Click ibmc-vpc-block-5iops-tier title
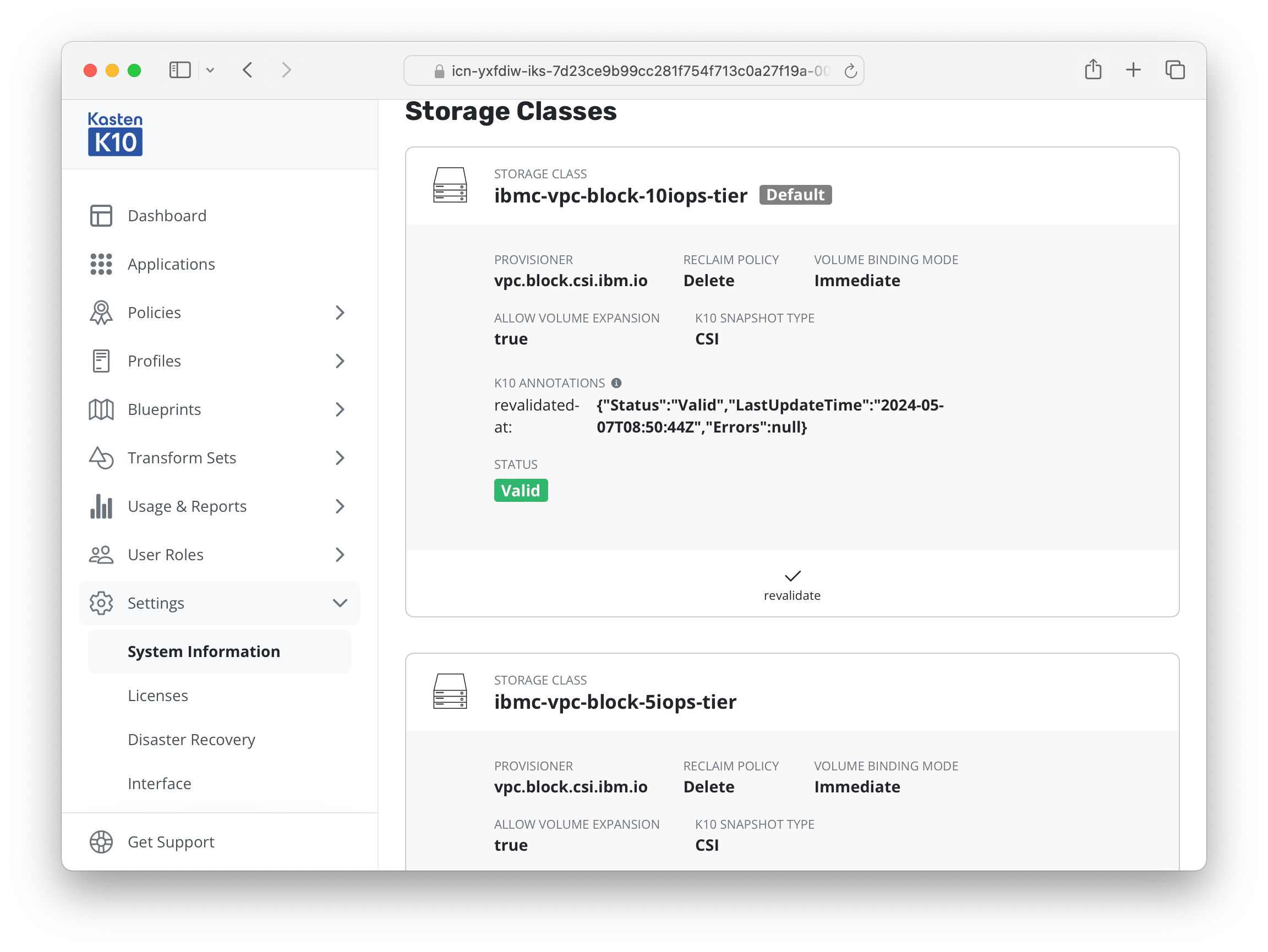The height and width of the screenshot is (952, 1268). pyautogui.click(x=615, y=702)
